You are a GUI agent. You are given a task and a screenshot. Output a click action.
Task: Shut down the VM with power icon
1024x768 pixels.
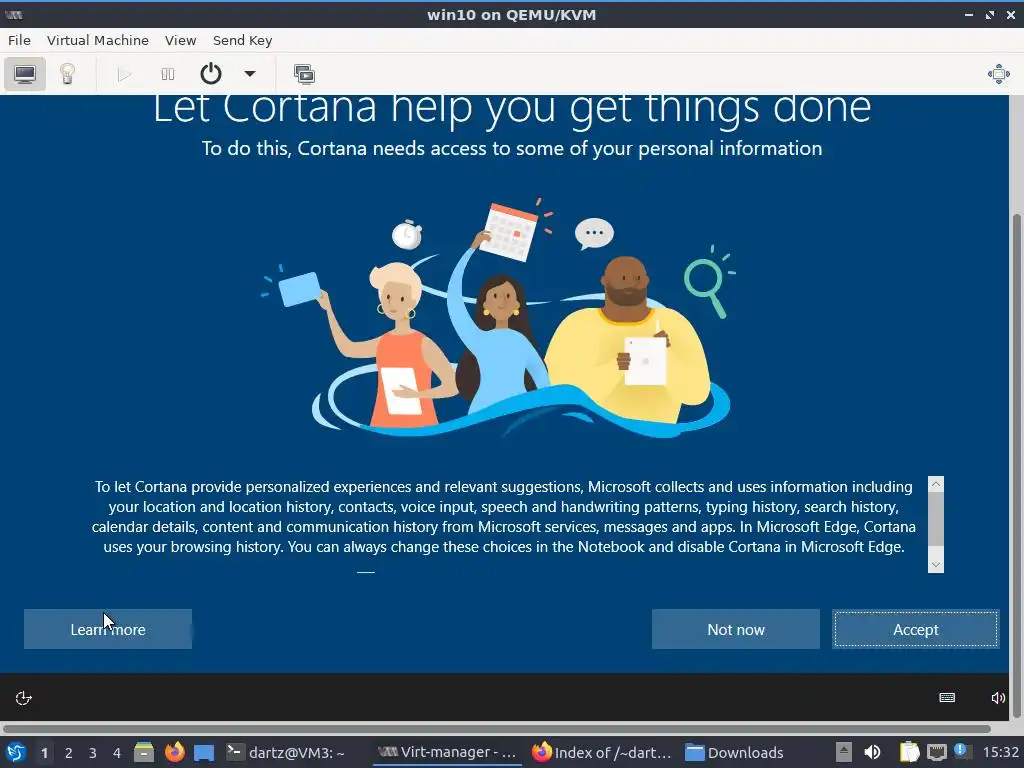click(210, 74)
